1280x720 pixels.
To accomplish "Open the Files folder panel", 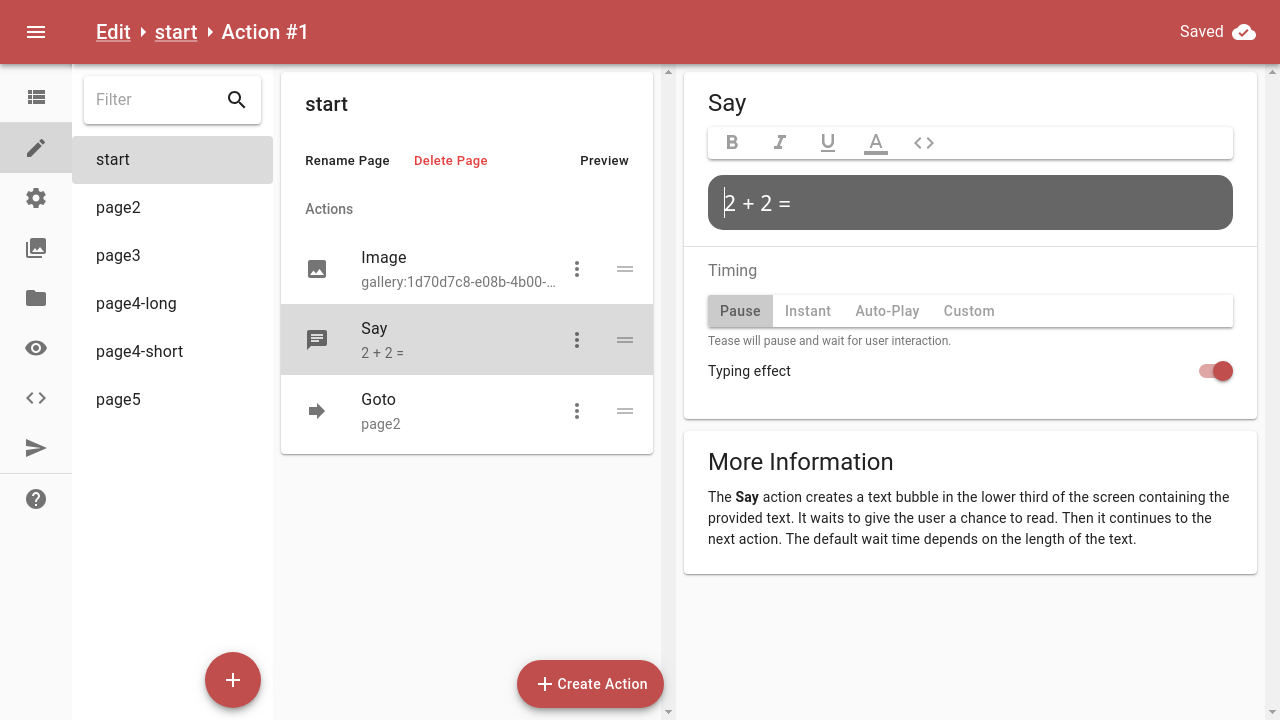I will (x=35, y=297).
